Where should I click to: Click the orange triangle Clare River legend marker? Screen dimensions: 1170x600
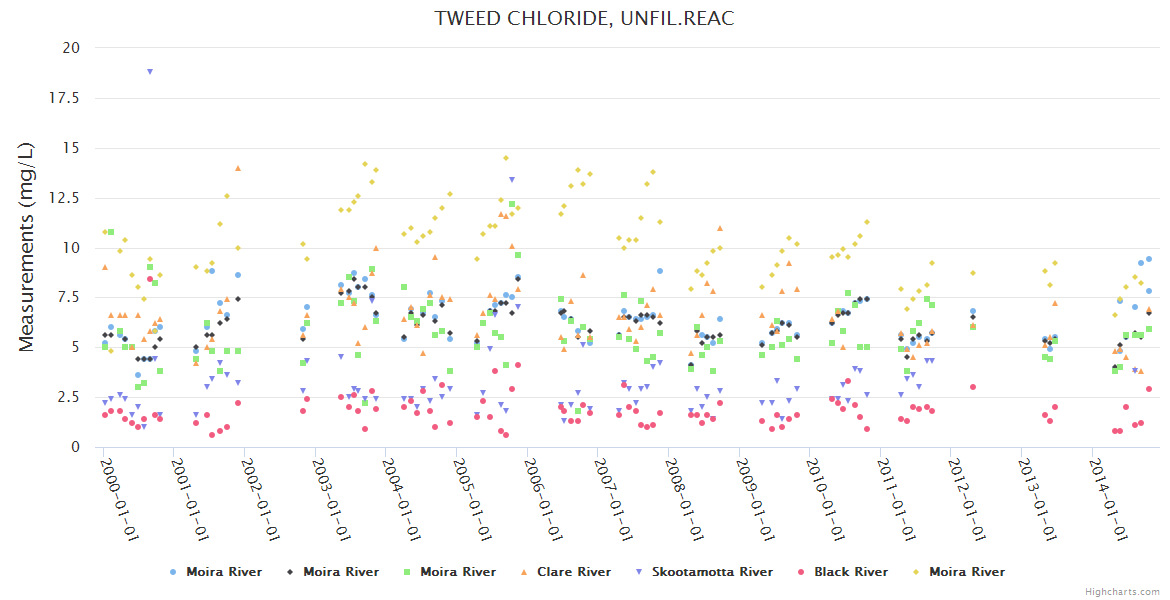(x=524, y=572)
